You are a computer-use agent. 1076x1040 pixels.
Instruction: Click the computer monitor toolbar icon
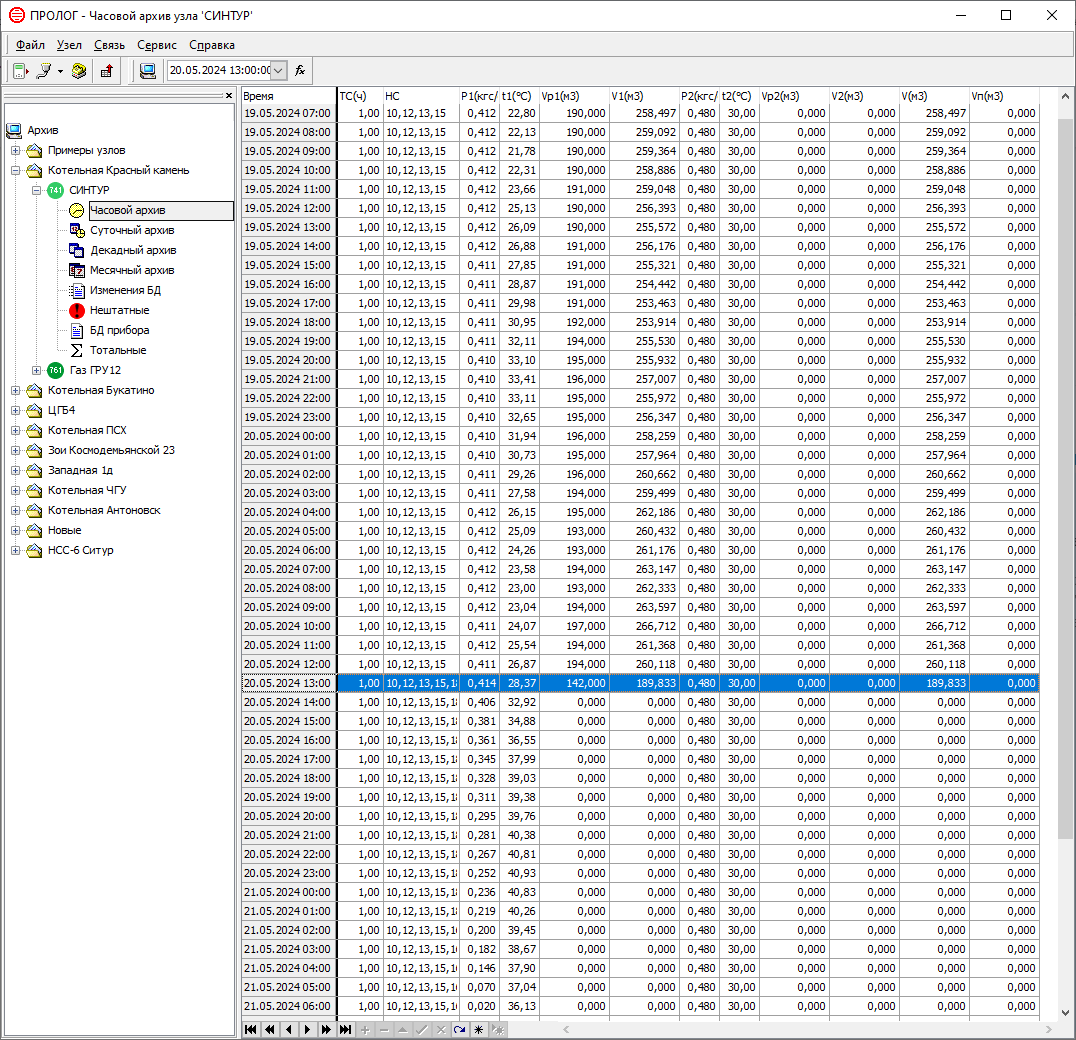[x=148, y=71]
